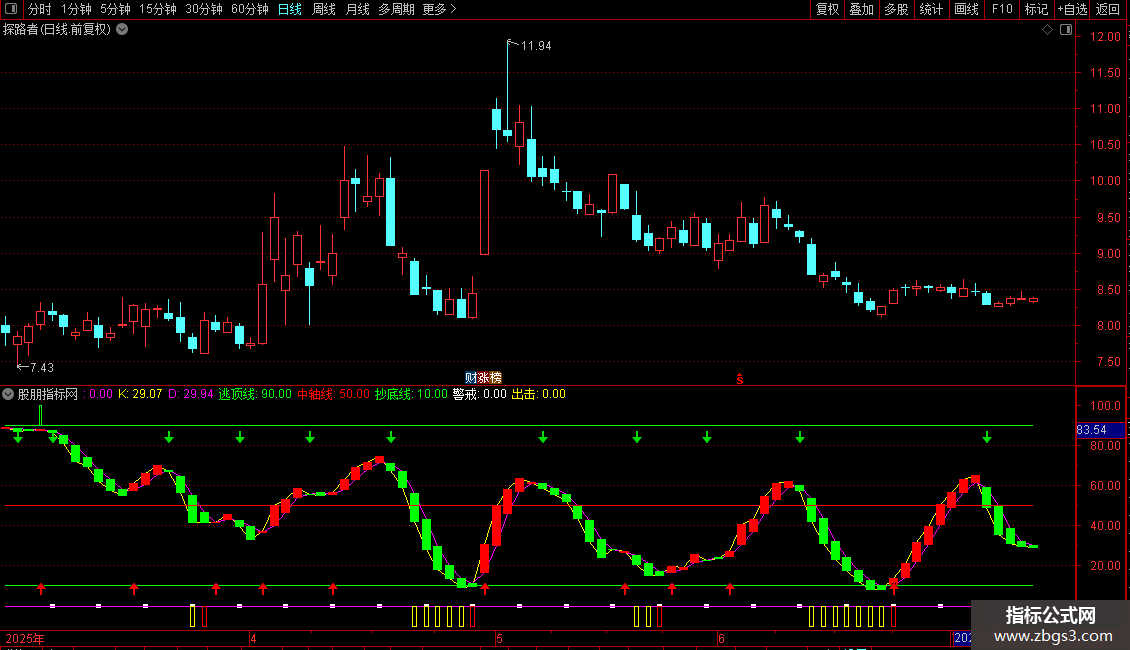Select the 15分钟 timeframe
1130x650 pixels.
[x=158, y=9]
